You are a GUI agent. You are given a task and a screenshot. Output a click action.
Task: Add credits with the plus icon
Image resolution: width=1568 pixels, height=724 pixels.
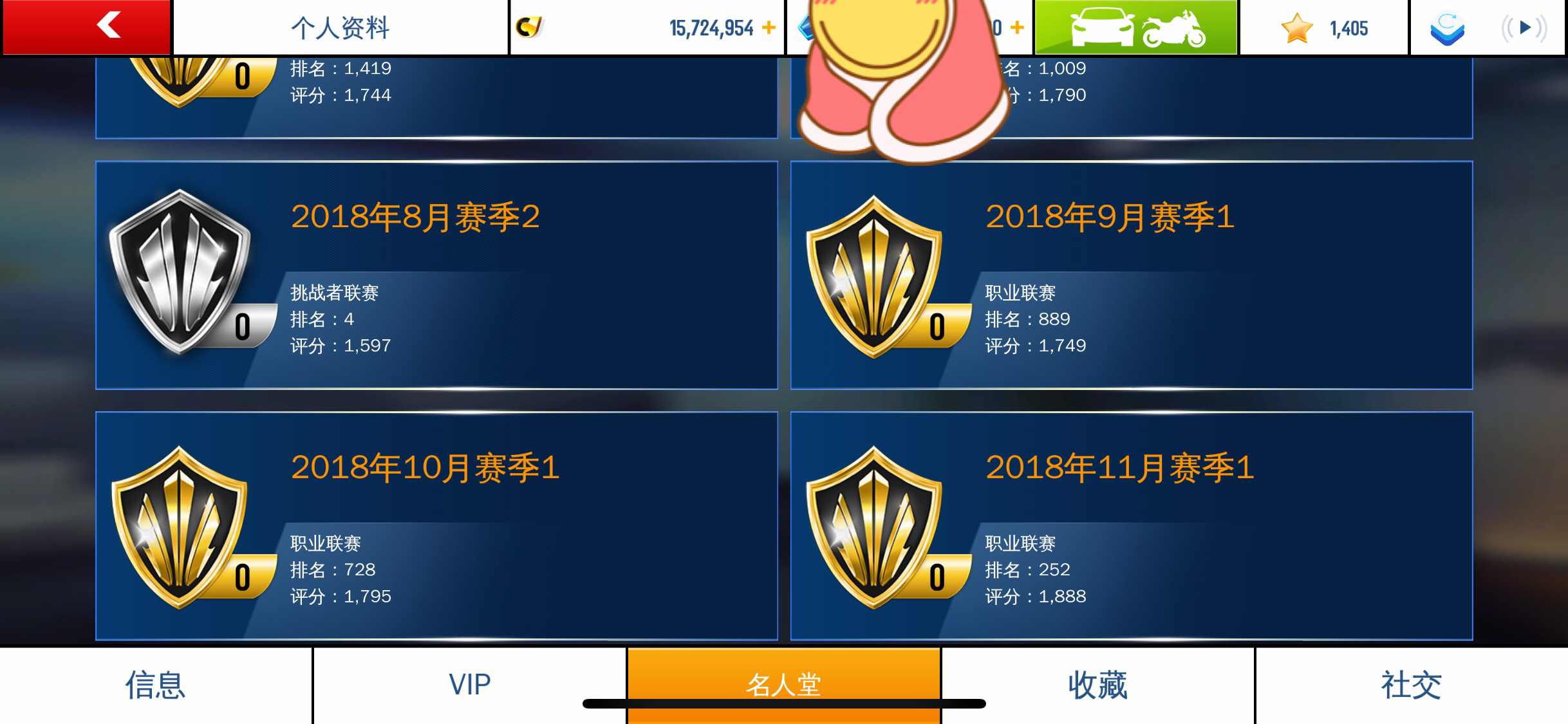(769, 28)
